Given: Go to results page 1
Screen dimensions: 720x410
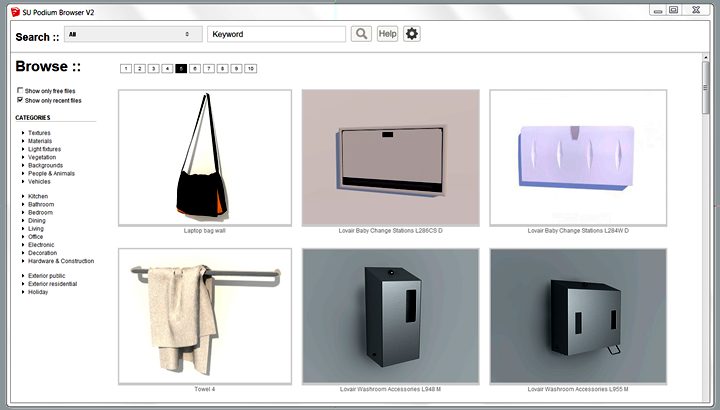Looking at the screenshot, I should [x=126, y=68].
